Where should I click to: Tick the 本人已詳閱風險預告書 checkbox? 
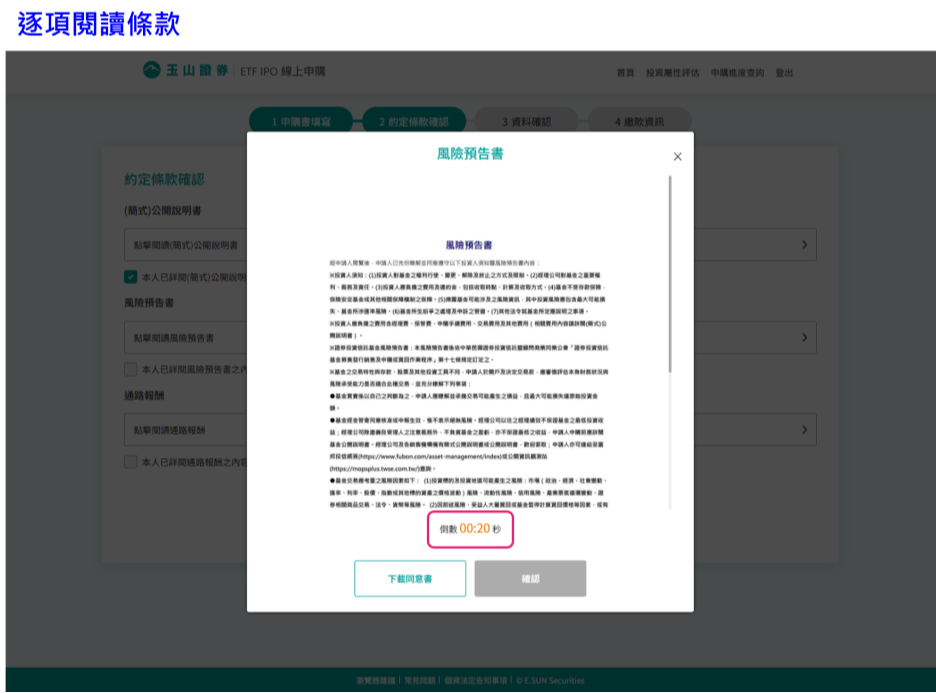pos(131,369)
